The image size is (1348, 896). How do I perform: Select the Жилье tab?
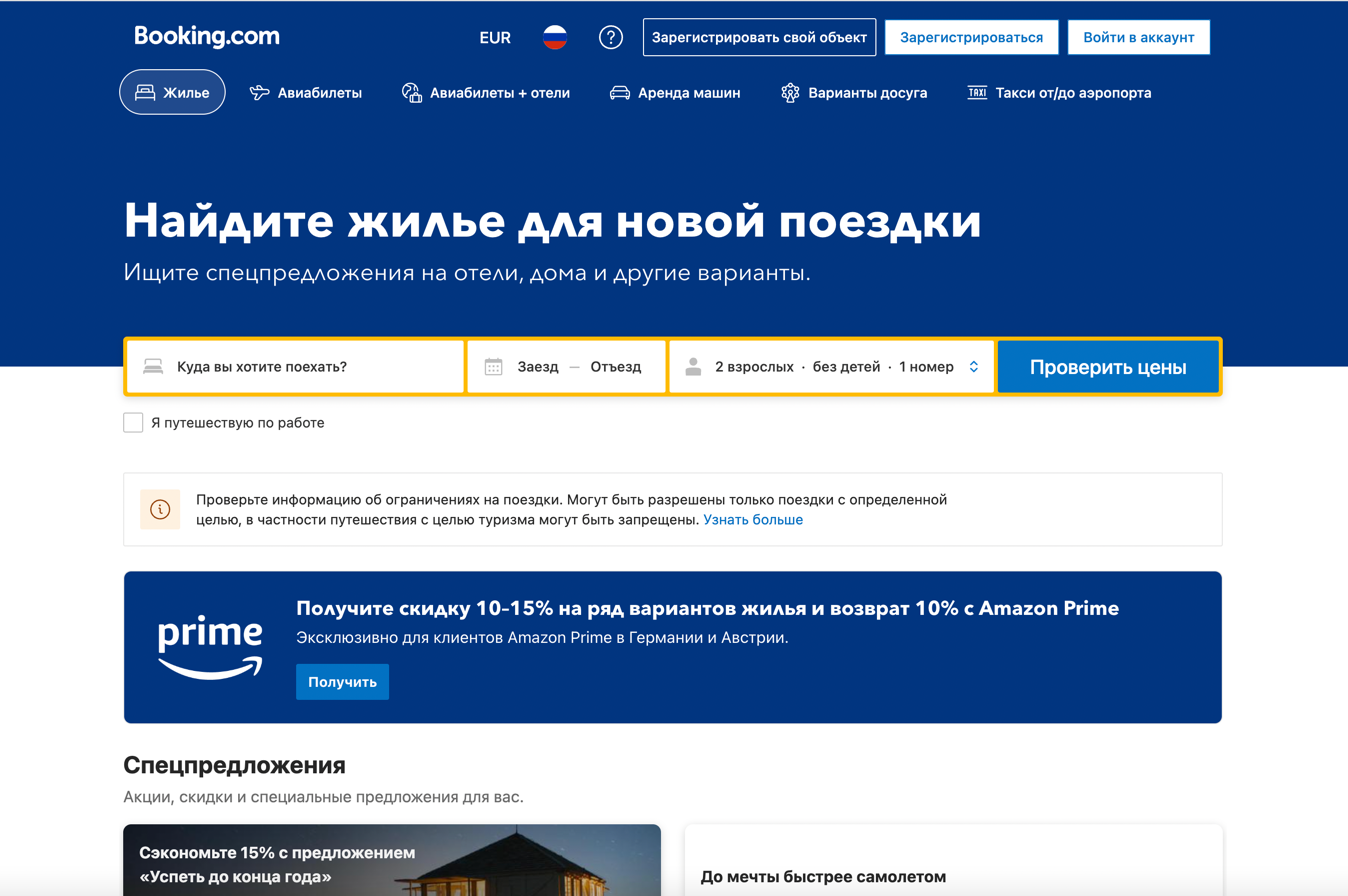[172, 93]
